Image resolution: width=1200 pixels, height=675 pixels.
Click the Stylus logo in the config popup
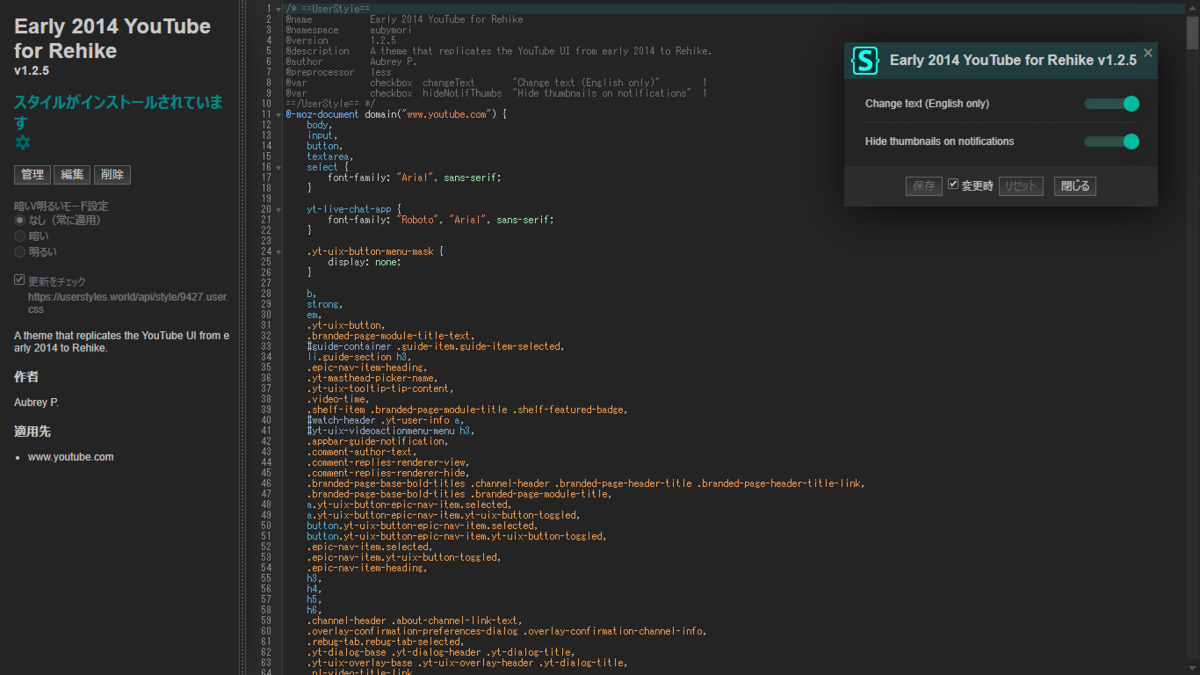[x=865, y=60]
